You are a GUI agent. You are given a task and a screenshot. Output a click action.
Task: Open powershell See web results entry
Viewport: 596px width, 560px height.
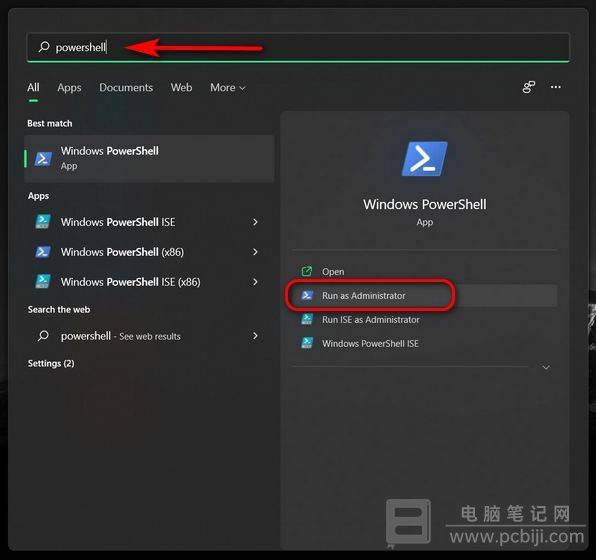148,336
